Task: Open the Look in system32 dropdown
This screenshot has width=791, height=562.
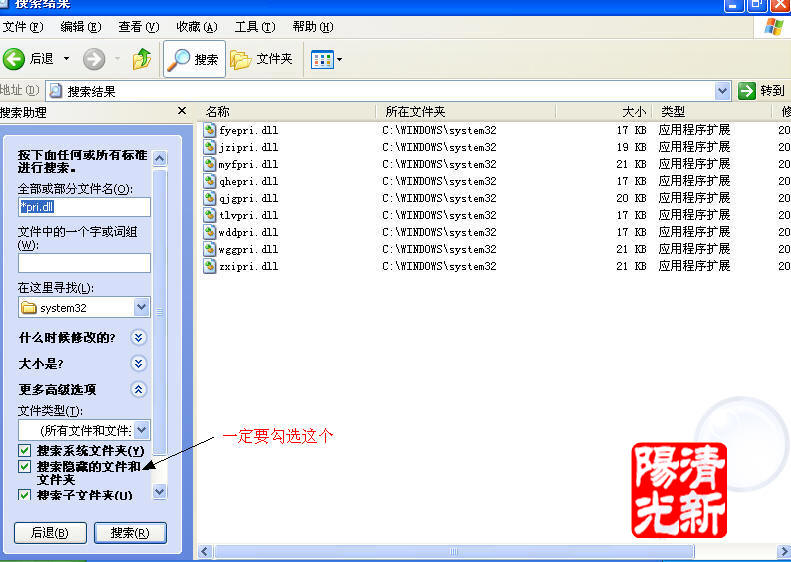Action: (x=142, y=307)
